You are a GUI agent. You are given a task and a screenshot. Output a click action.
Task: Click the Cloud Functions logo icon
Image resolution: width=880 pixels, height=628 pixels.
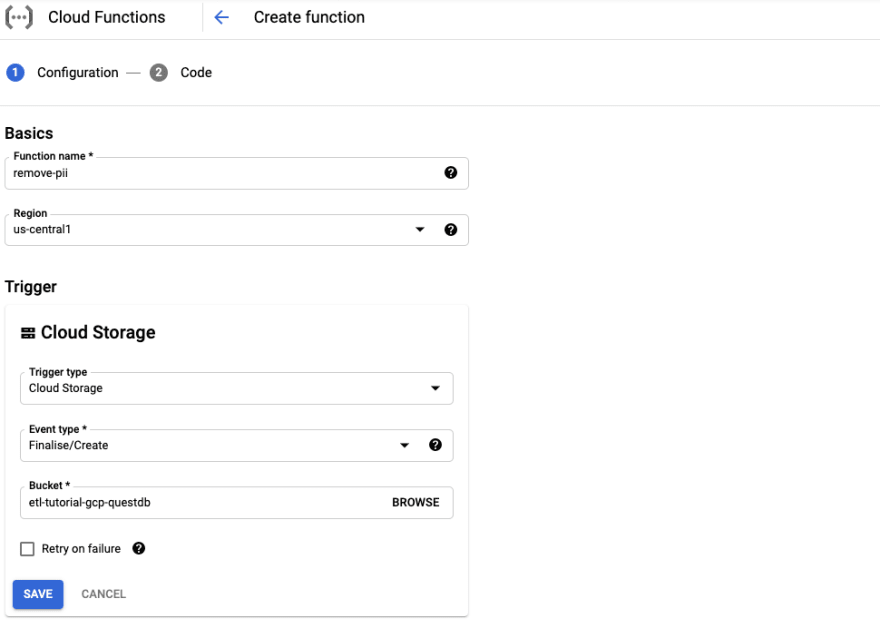pos(19,17)
